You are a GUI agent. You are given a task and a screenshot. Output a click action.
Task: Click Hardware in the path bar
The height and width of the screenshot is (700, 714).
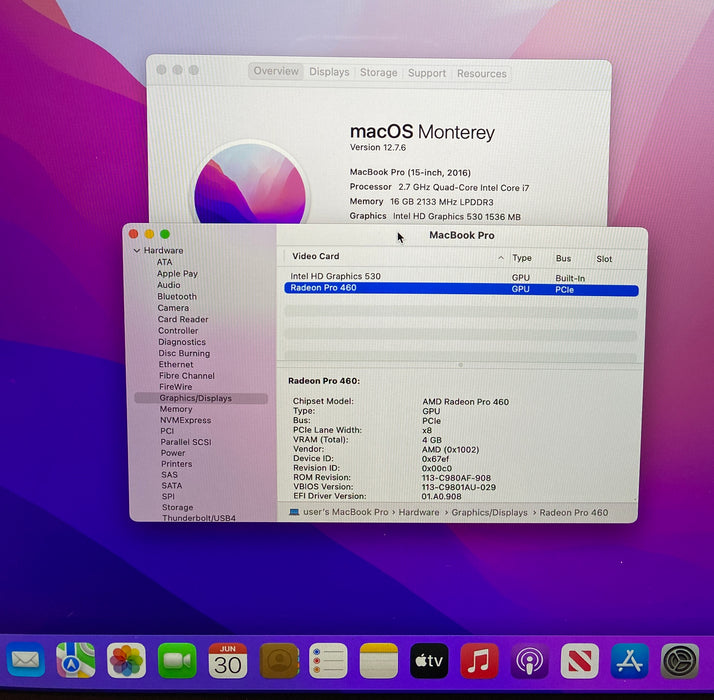(x=419, y=512)
